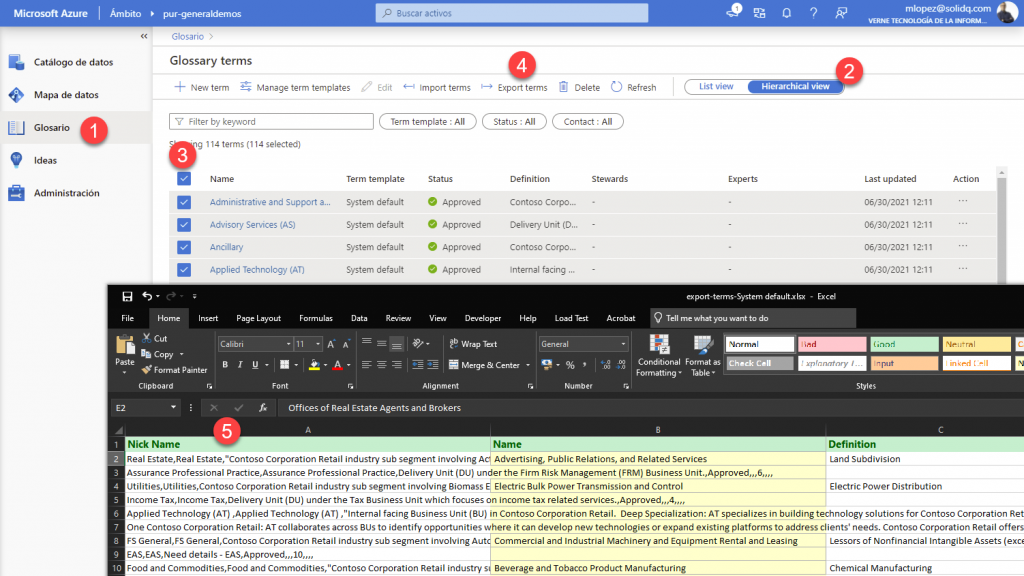Click the Format Painter icon in Excel
The height and width of the screenshot is (576, 1024).
(x=146, y=370)
